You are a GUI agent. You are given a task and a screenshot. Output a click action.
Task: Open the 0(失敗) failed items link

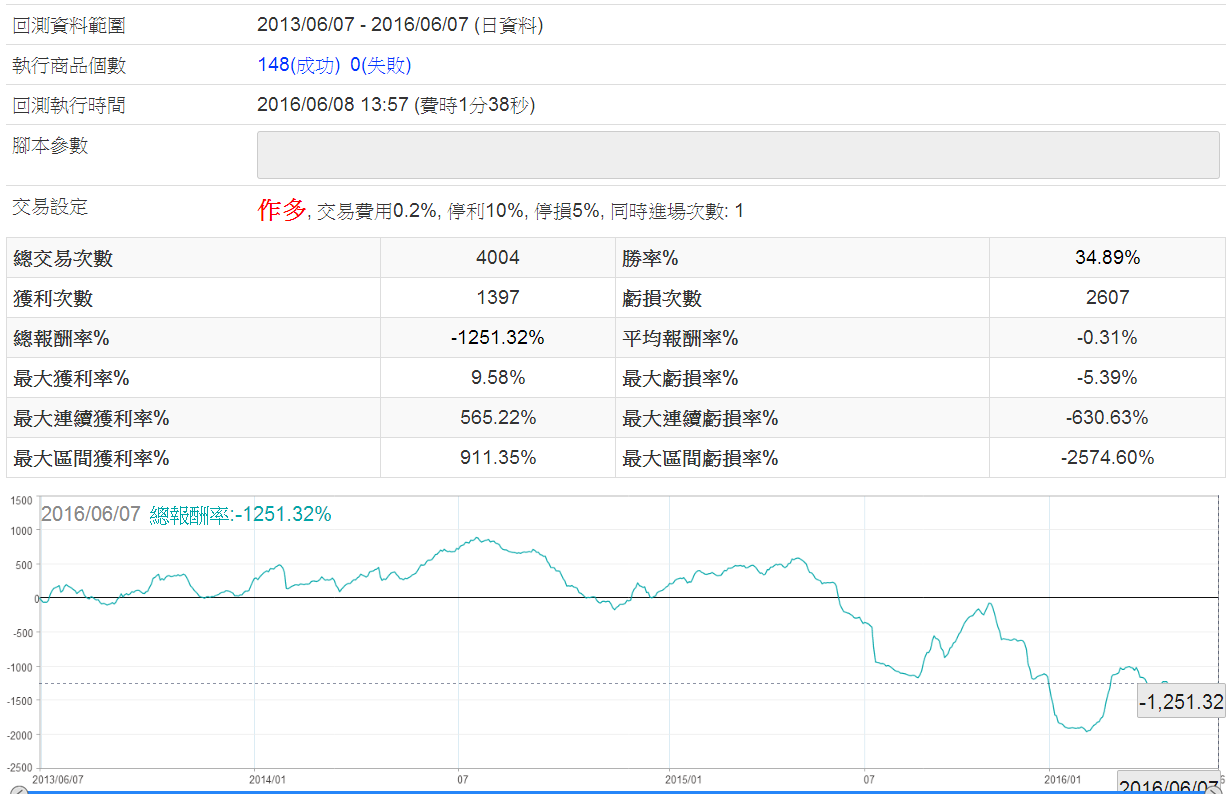[380, 65]
